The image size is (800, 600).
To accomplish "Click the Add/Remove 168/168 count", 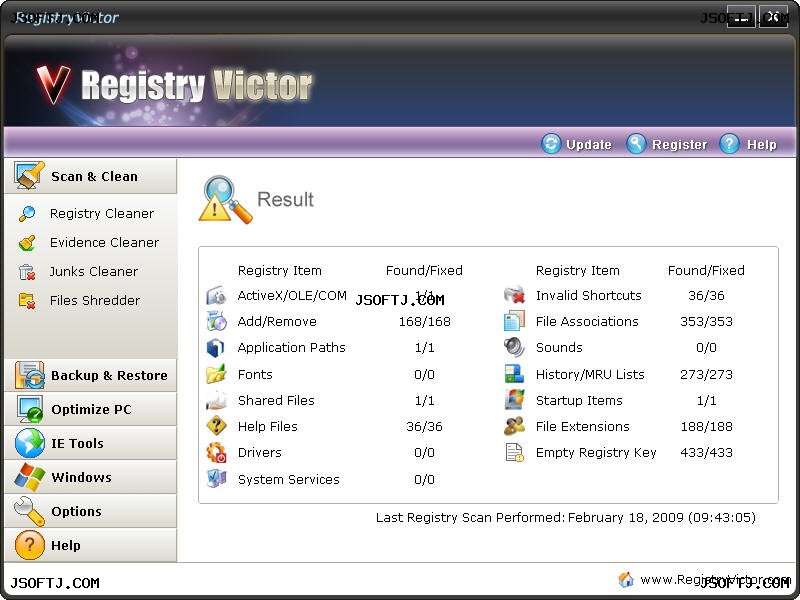I will point(424,322).
